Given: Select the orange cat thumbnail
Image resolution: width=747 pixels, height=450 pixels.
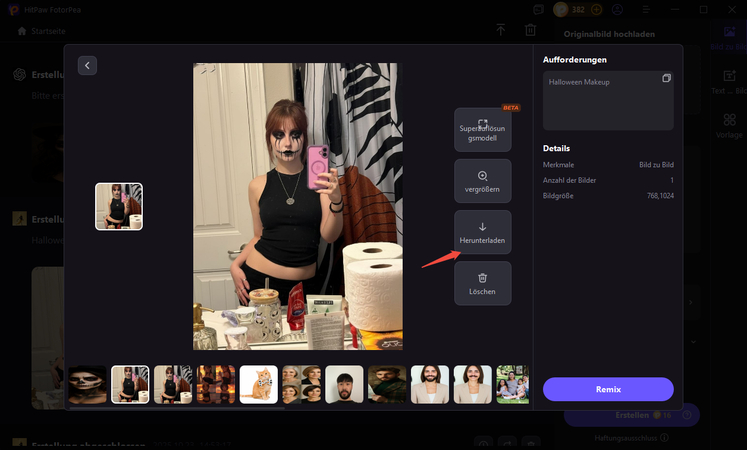Looking at the screenshot, I should [259, 384].
